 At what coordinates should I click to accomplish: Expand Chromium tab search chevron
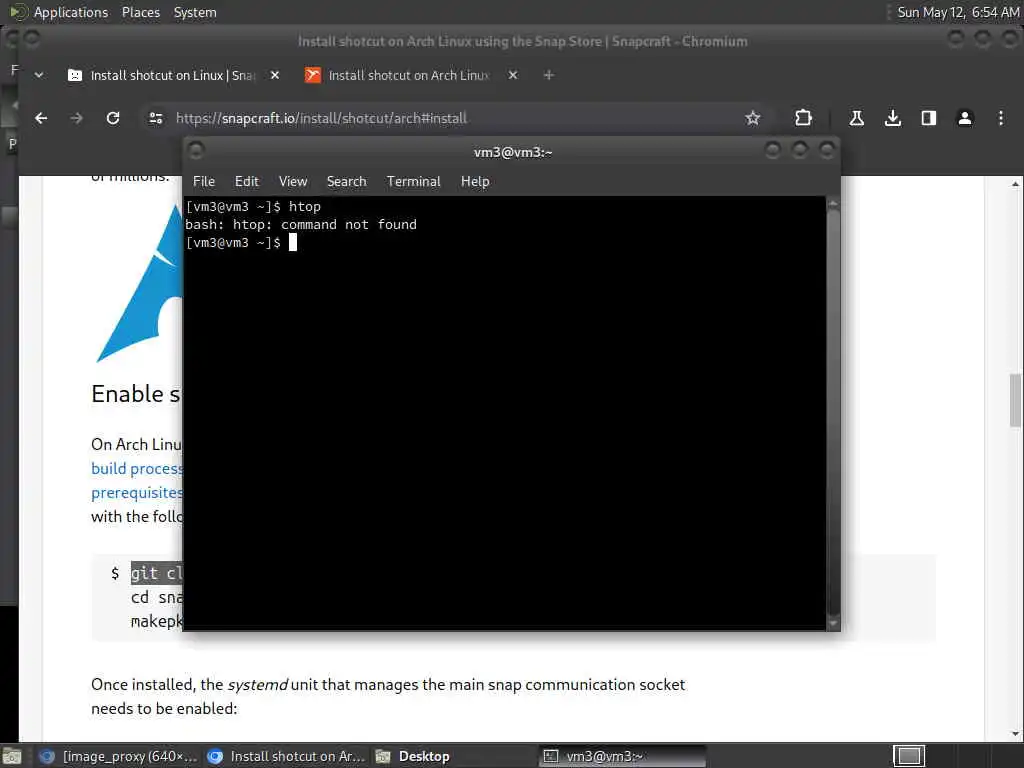click(x=39, y=75)
